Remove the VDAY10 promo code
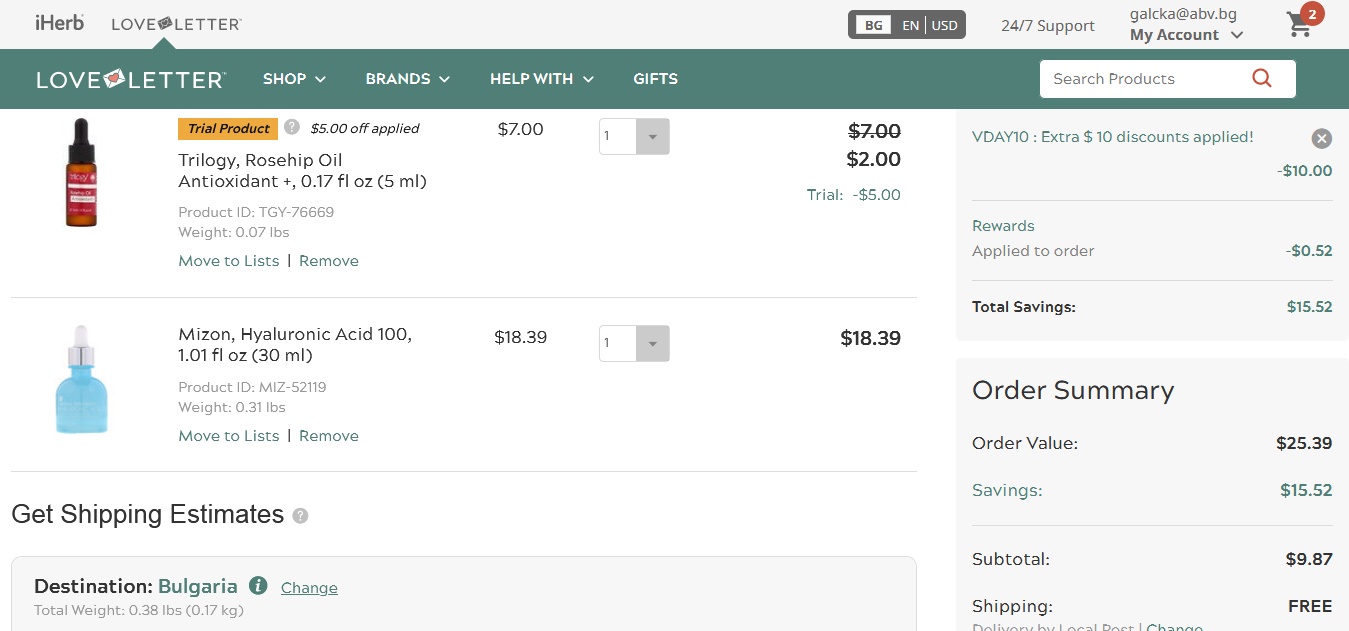Image resolution: width=1349 pixels, height=631 pixels. point(1321,139)
